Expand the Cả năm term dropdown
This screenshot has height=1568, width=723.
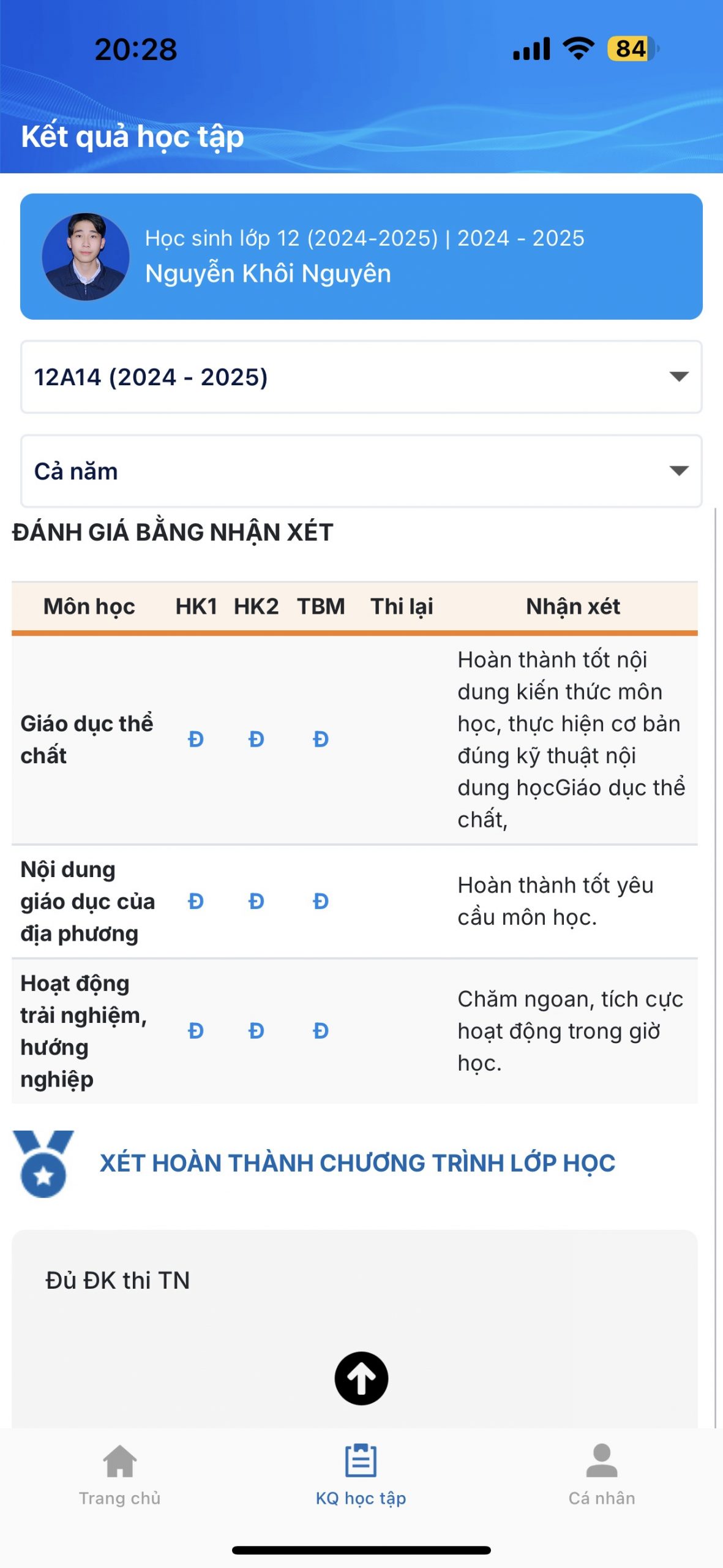coord(361,471)
